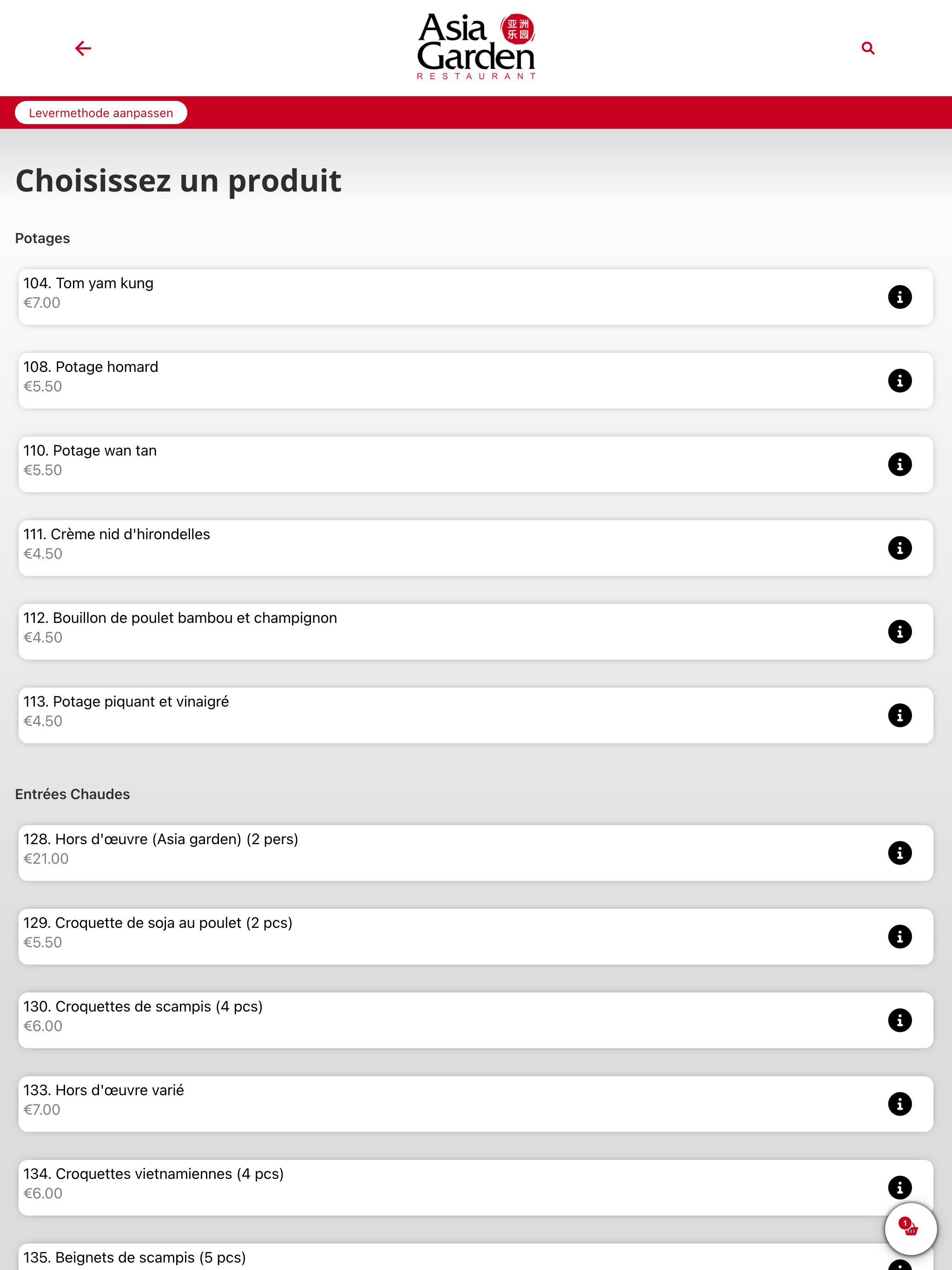Show info for Bouillon de poulet bambou
Viewport: 952px width, 1270px height.
pos(900,632)
